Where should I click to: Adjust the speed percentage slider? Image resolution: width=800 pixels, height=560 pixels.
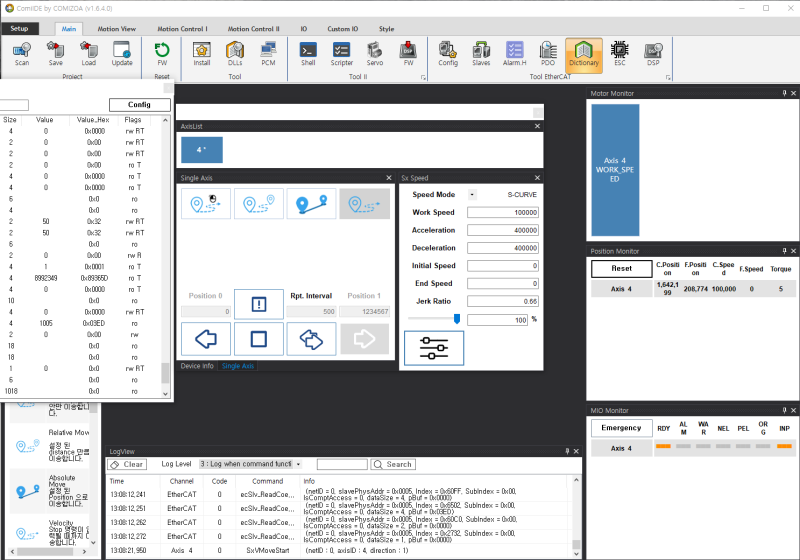(x=457, y=319)
